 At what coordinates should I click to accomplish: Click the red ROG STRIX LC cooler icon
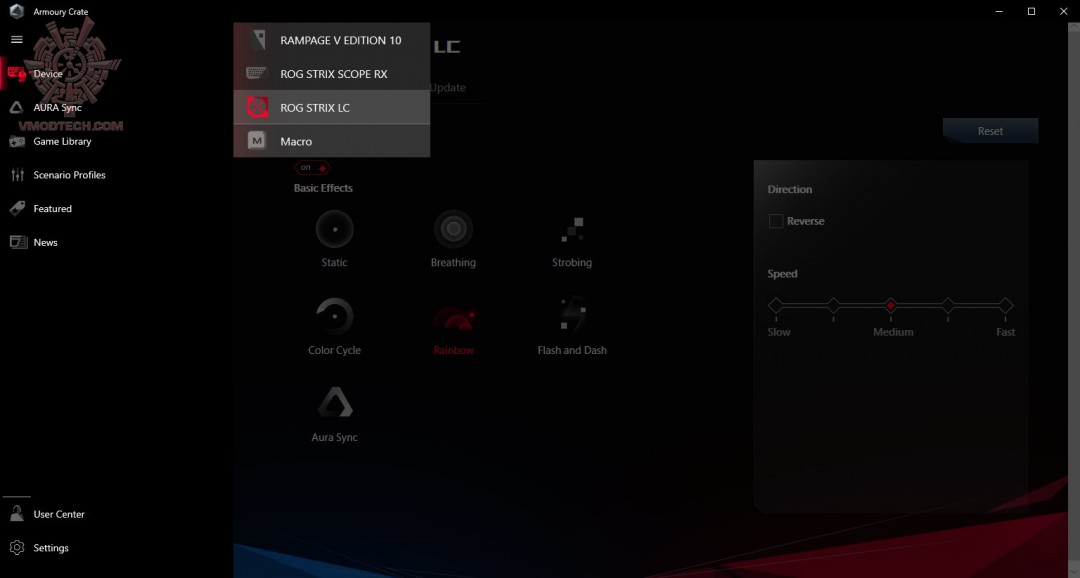[x=257, y=107]
